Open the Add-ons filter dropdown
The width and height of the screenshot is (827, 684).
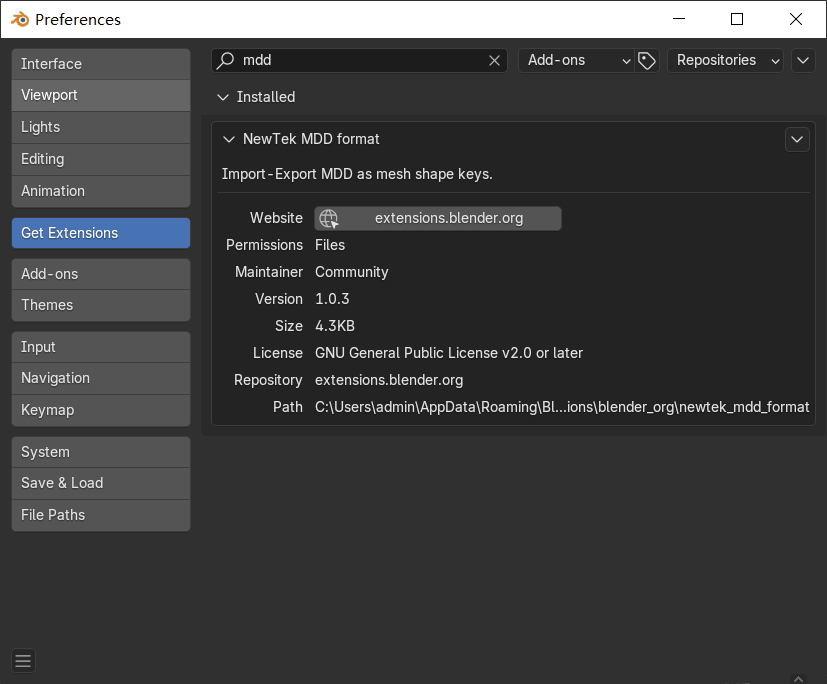(577, 61)
